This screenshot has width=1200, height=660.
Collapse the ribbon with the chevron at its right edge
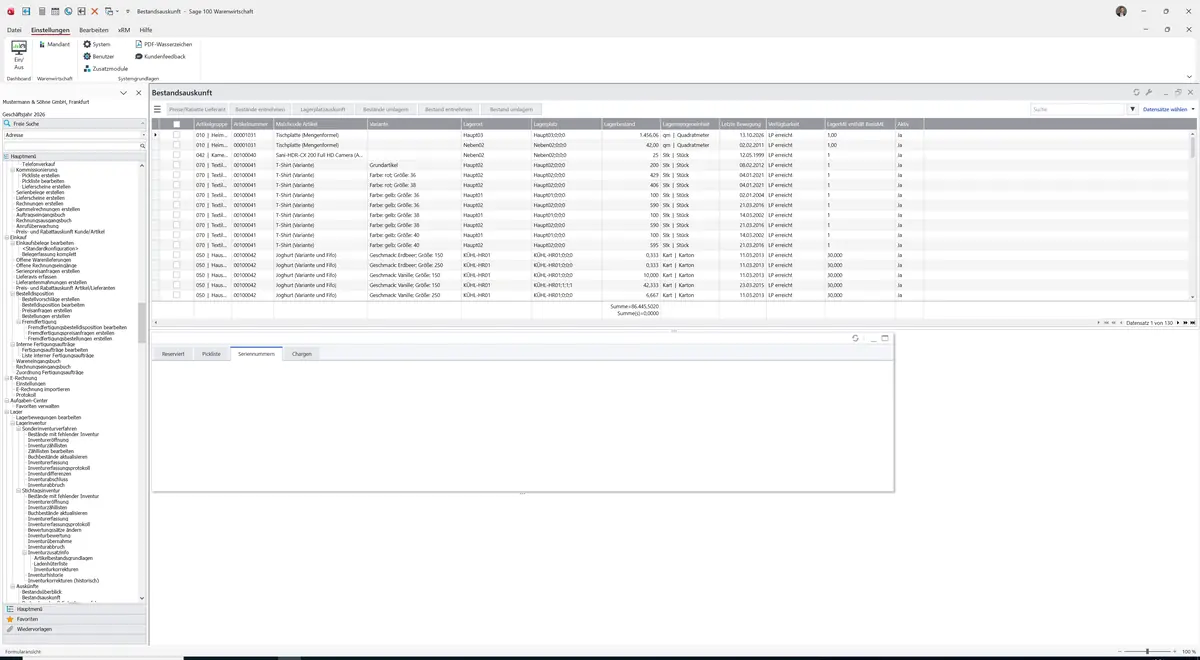pyautogui.click(x=1189, y=77)
